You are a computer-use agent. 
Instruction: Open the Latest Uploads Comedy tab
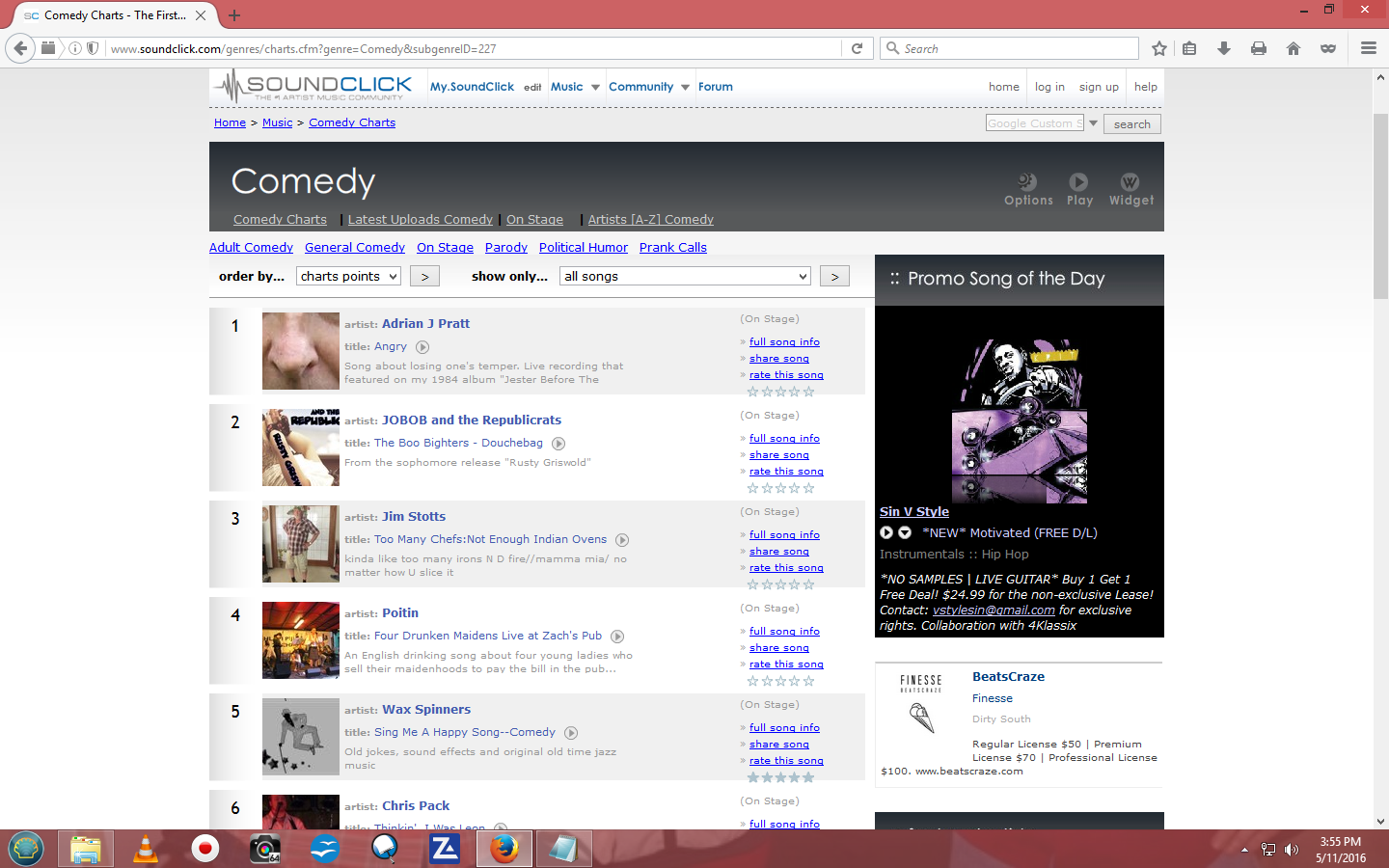pyautogui.click(x=420, y=220)
